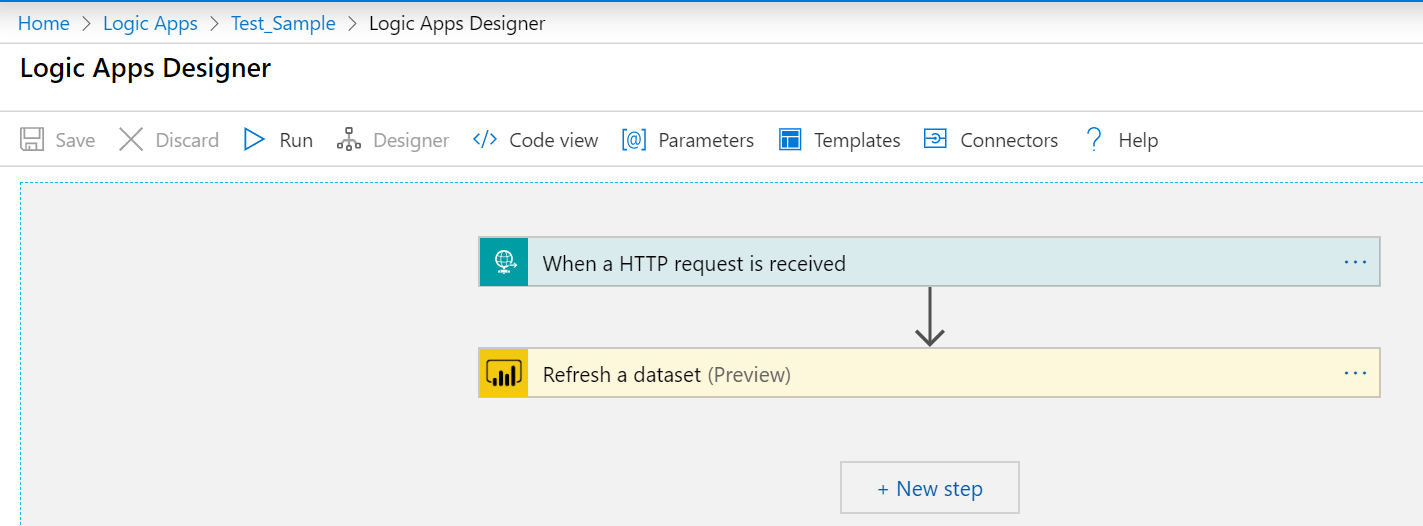Screen dimensions: 1423x526
Task: Click the Run play triangle icon
Action: 254,140
